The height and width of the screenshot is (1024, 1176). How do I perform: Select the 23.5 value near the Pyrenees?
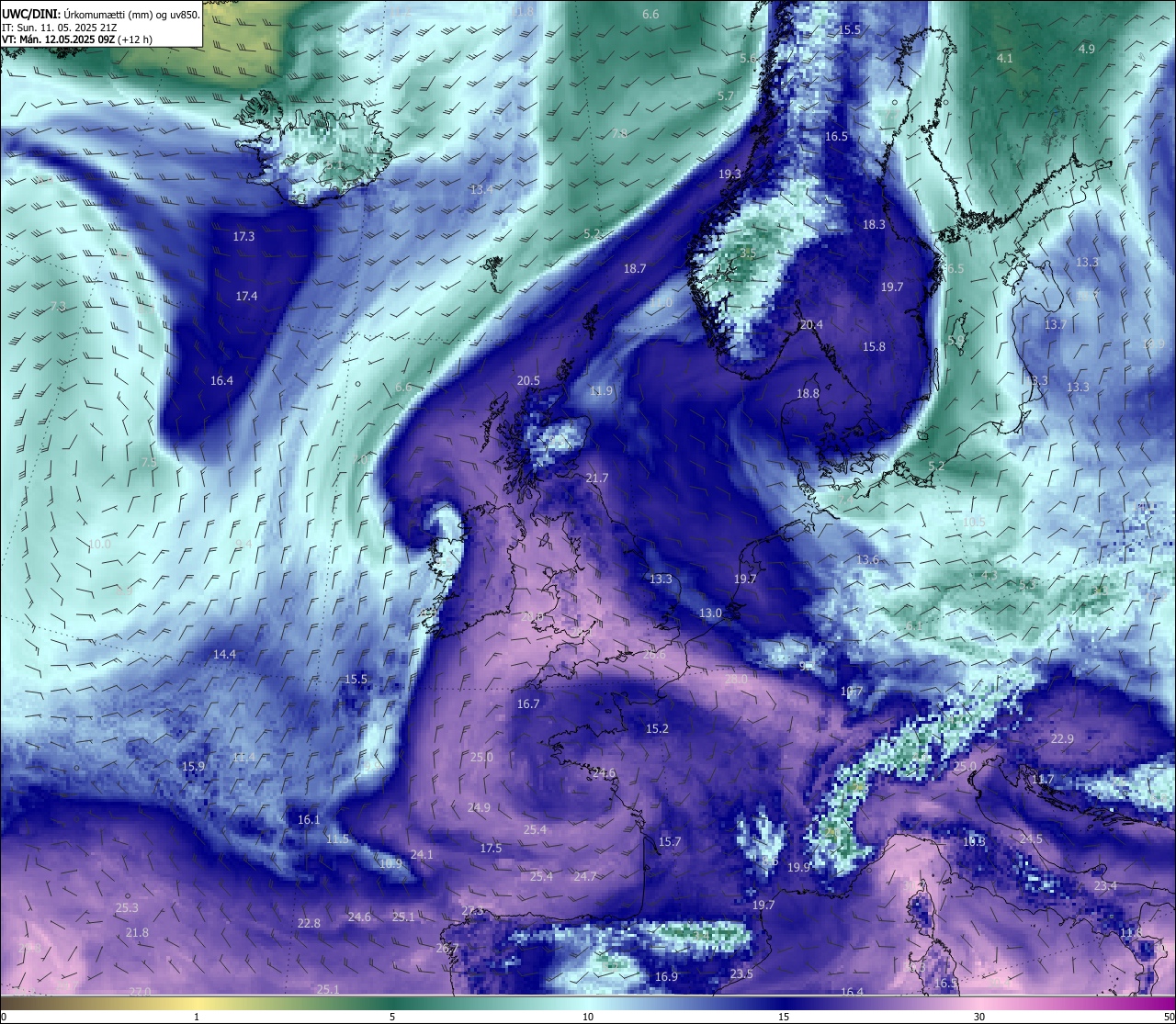[x=741, y=973]
